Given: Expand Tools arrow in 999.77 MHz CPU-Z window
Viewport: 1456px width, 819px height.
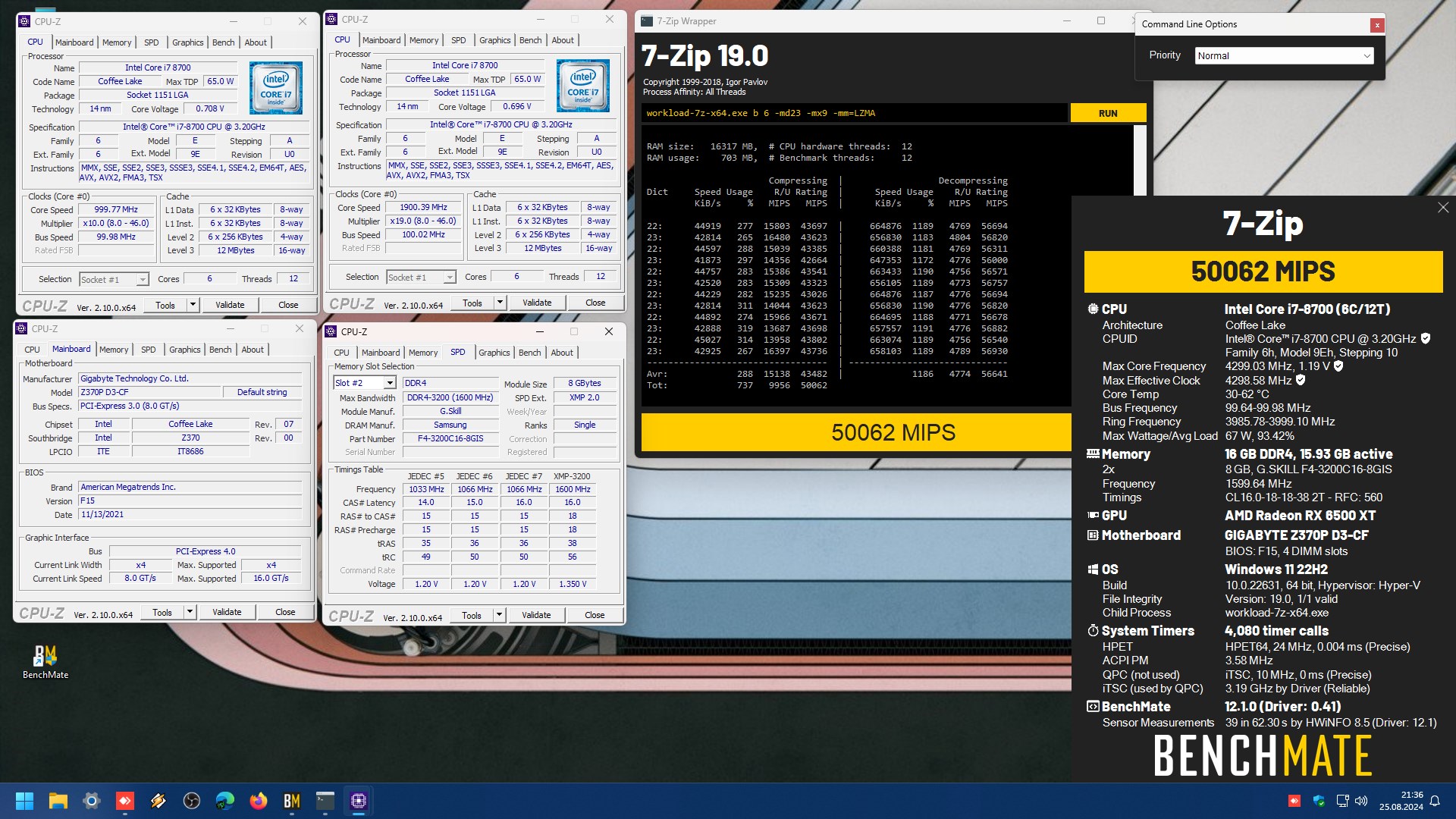Looking at the screenshot, I should (x=193, y=305).
